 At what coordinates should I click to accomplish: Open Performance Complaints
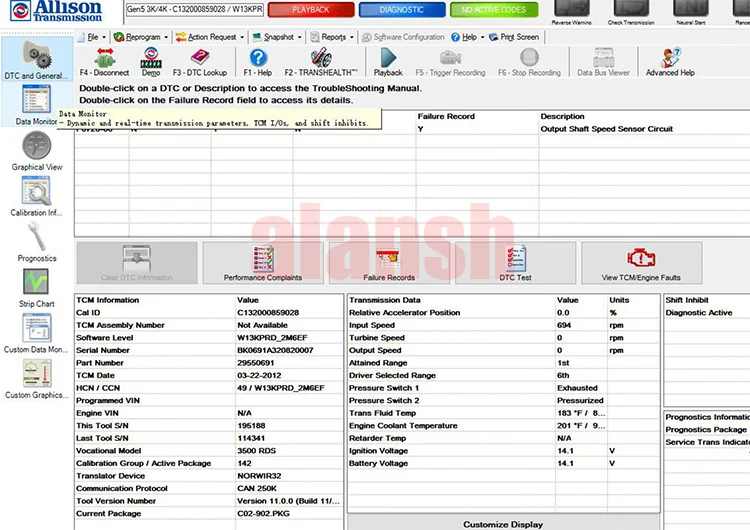pyautogui.click(x=263, y=263)
